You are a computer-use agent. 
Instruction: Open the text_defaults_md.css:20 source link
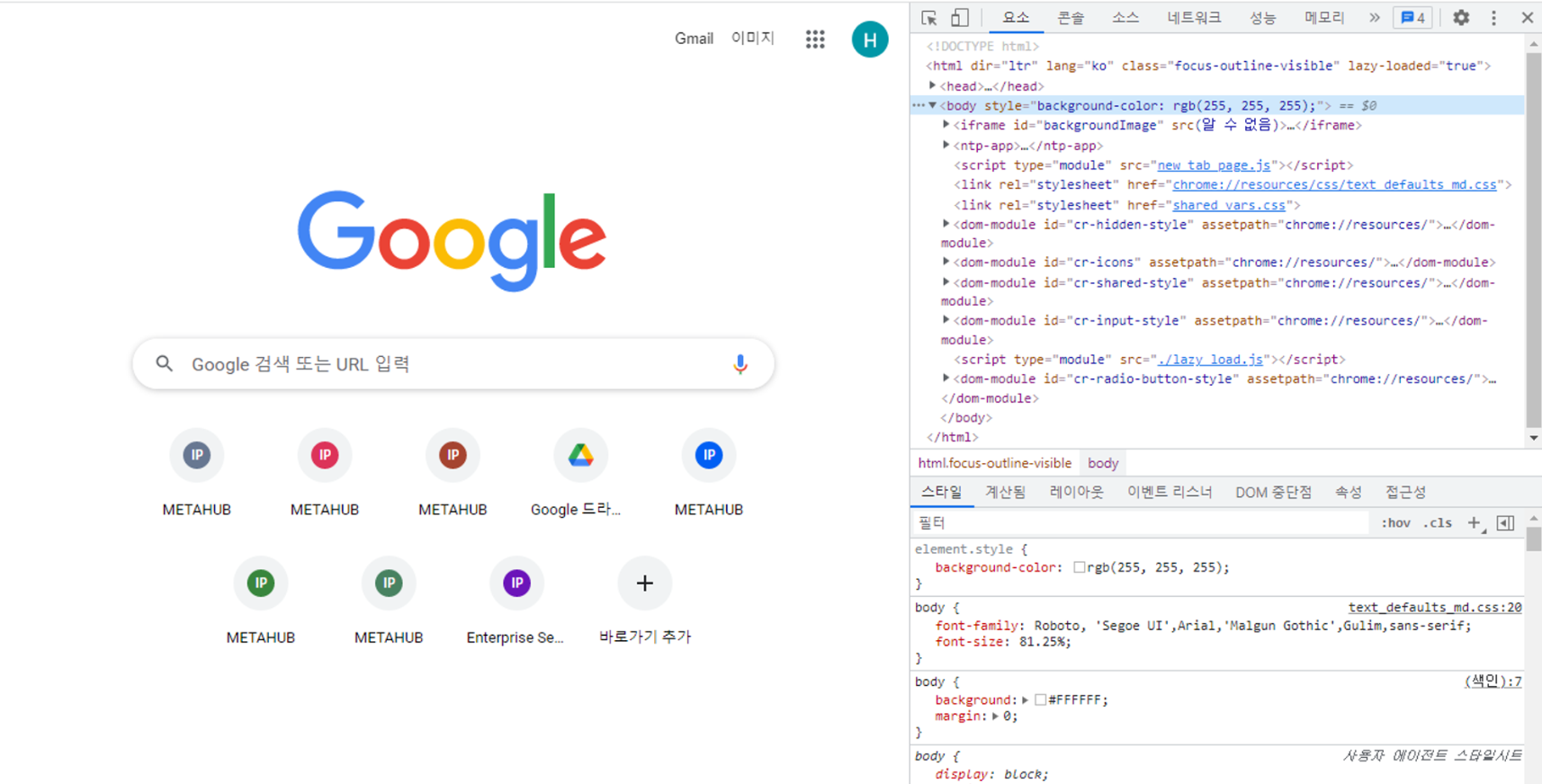click(x=1434, y=608)
